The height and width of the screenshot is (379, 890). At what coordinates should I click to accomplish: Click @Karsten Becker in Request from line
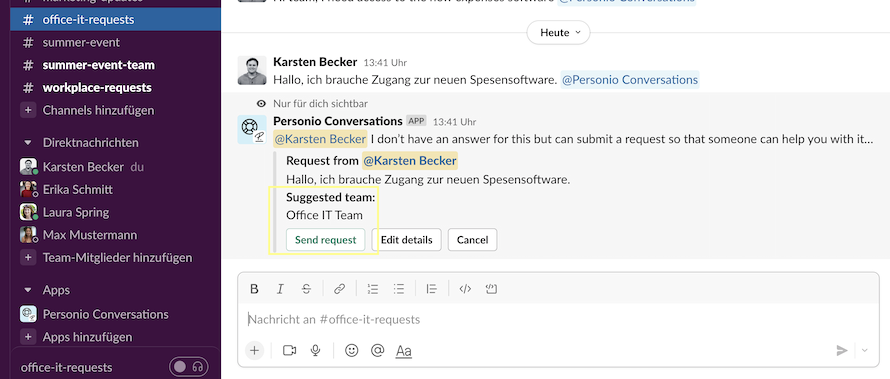pyautogui.click(x=410, y=161)
